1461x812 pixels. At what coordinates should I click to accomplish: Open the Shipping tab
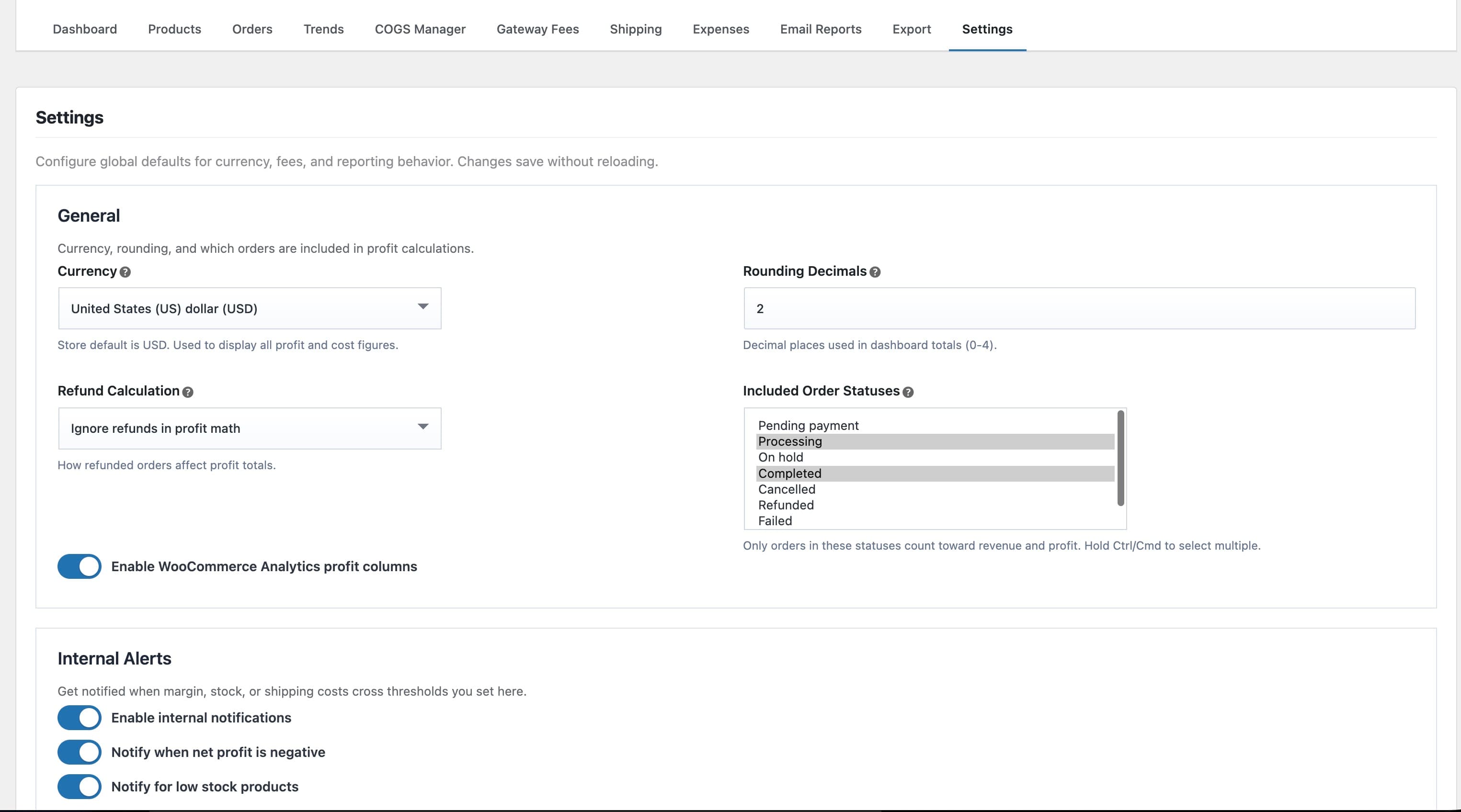[636, 29]
